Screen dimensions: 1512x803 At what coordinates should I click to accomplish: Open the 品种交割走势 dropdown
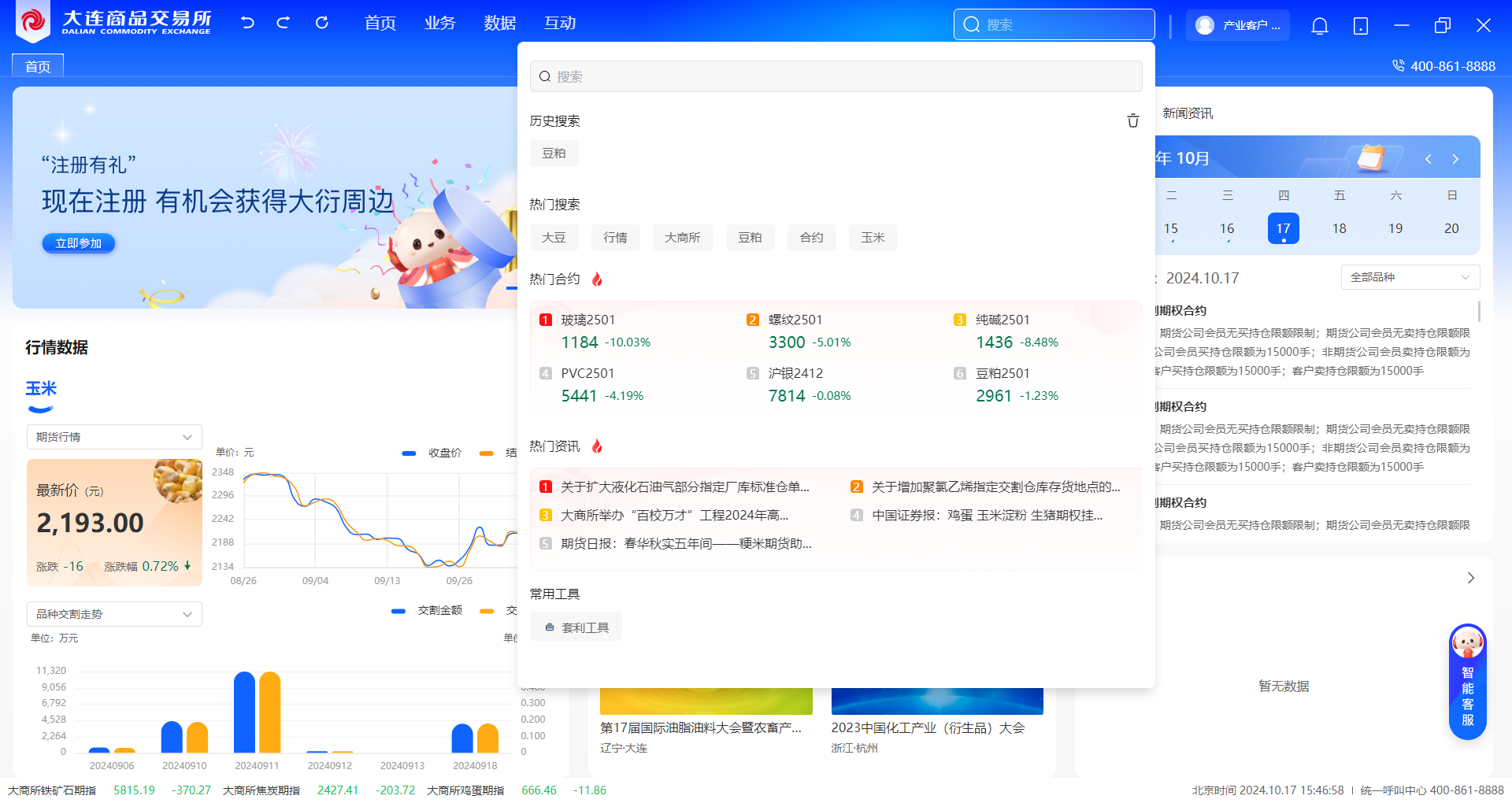tap(114, 614)
